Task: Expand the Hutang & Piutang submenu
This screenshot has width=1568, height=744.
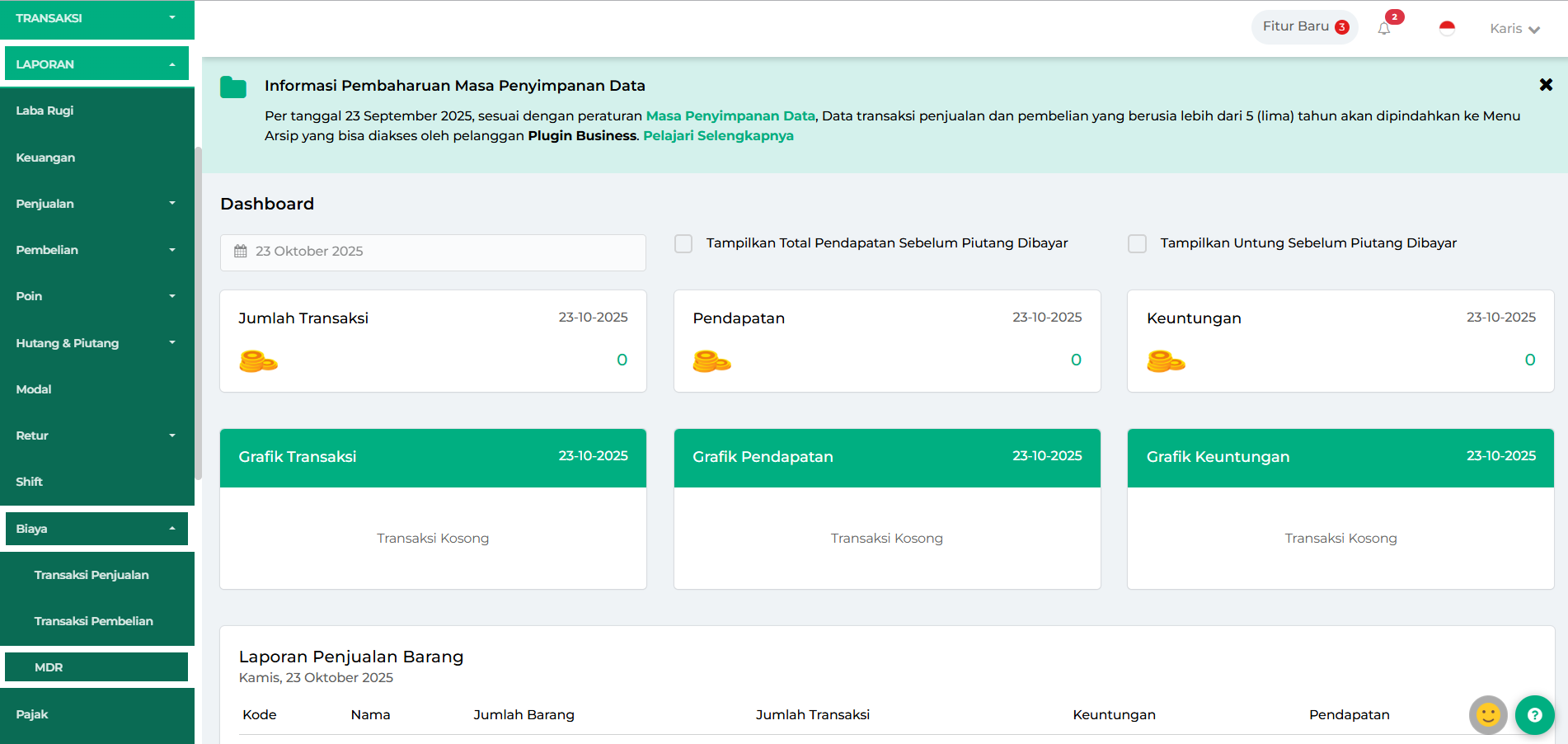Action: click(x=96, y=343)
